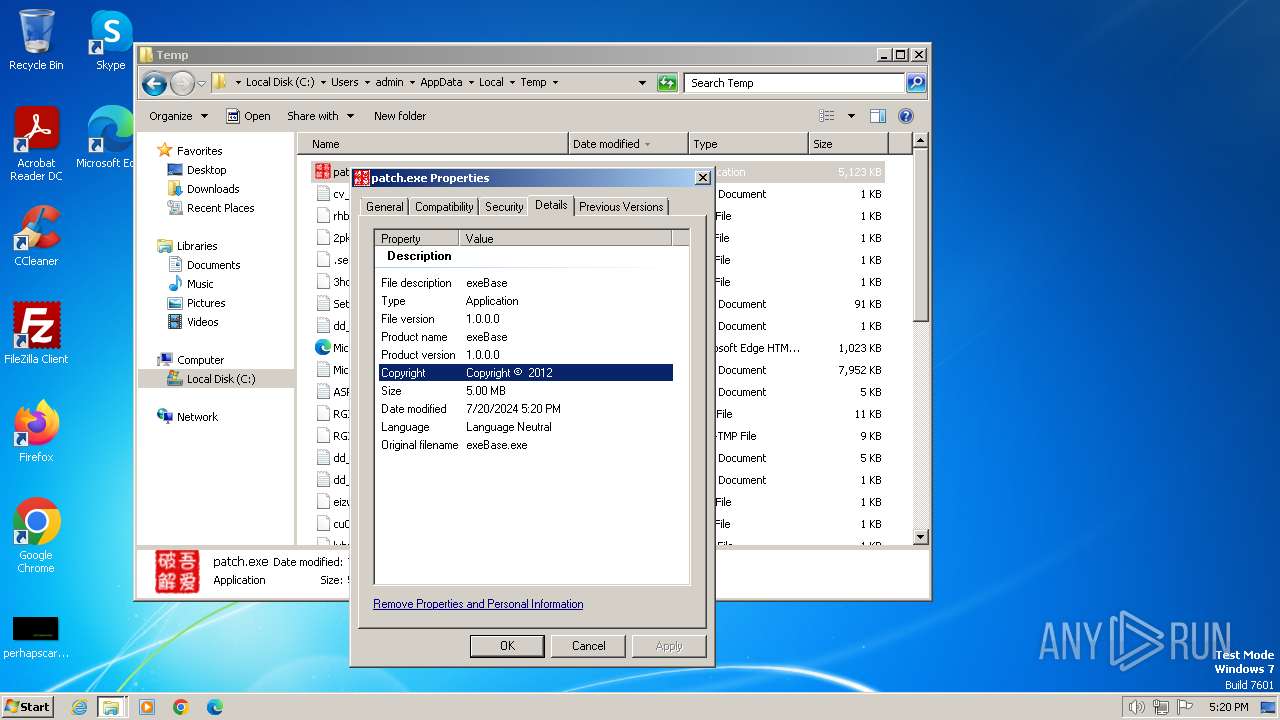Screen dimensions: 1280x720
Task: Open the Acrobat Reader DC desktop icon
Action: (x=36, y=144)
